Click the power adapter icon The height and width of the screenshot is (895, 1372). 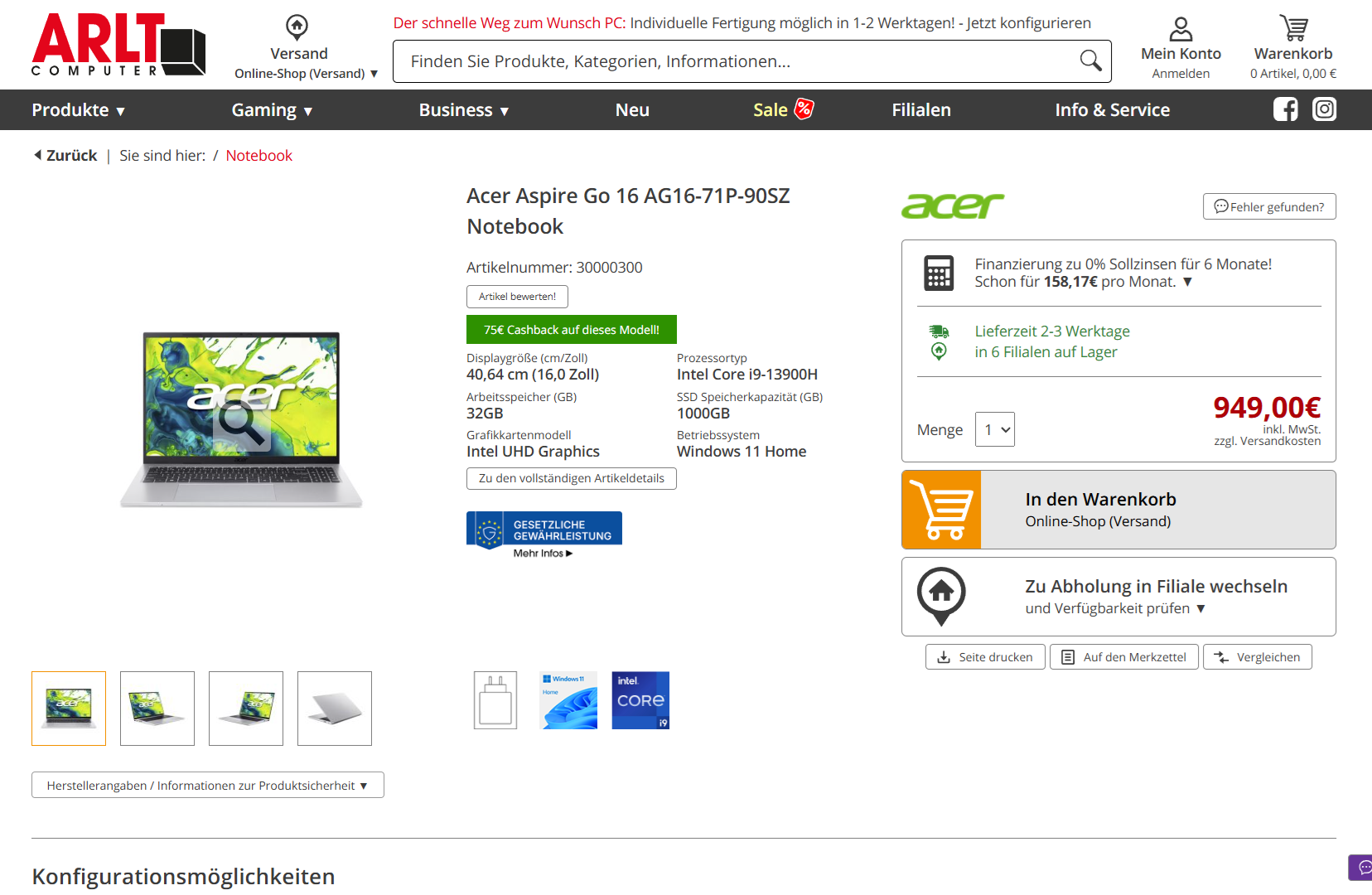pos(495,700)
